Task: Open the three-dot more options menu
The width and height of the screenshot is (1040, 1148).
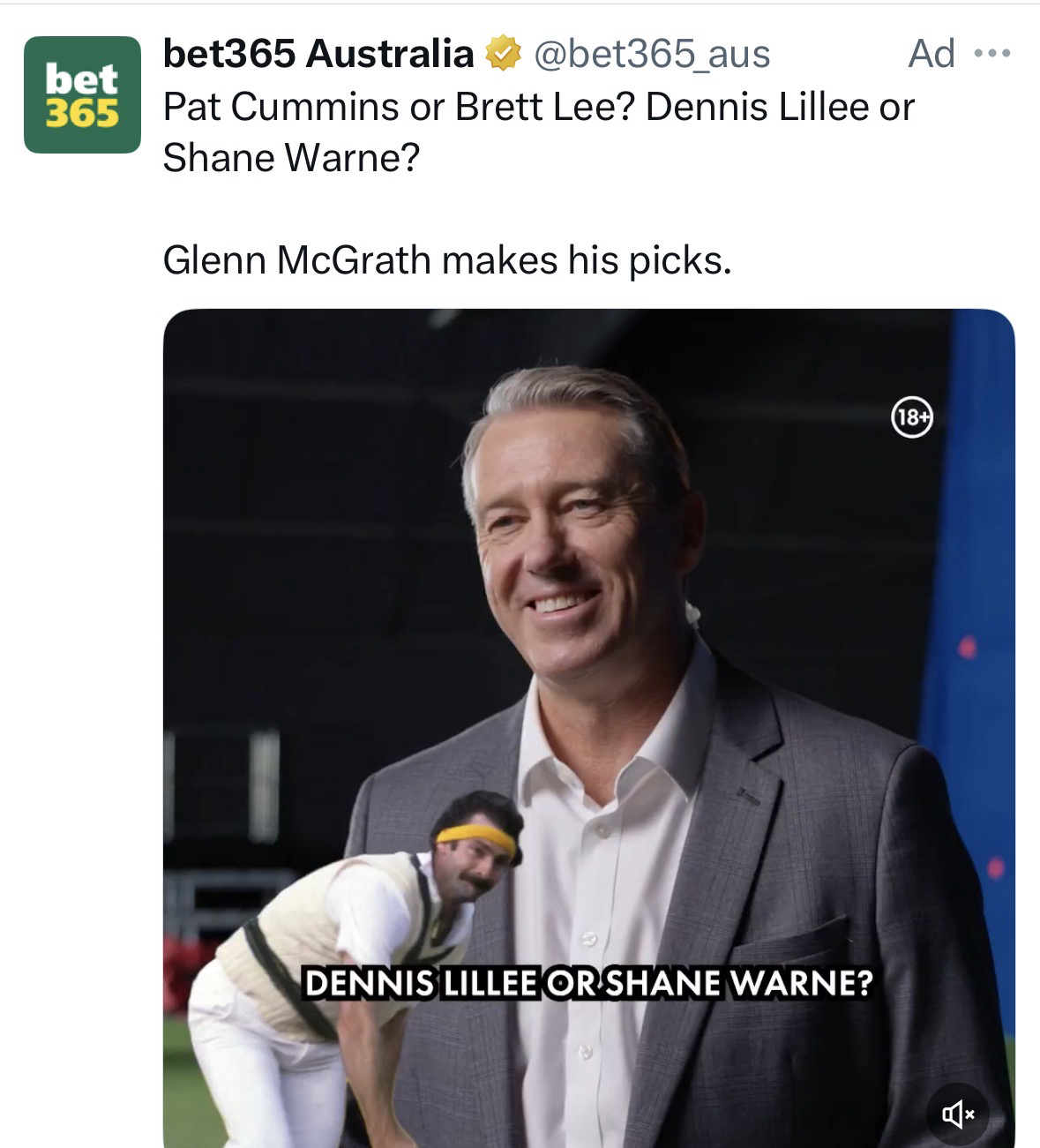Action: (994, 55)
